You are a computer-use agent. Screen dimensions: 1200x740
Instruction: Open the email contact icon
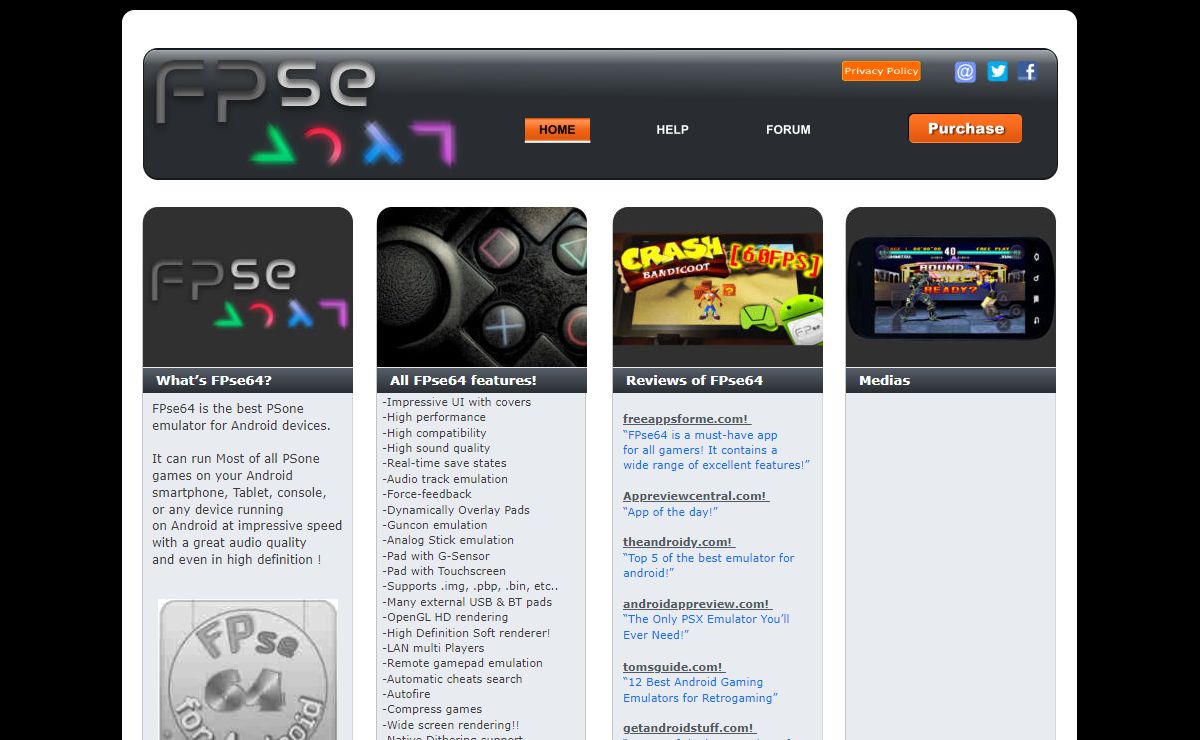pos(965,71)
